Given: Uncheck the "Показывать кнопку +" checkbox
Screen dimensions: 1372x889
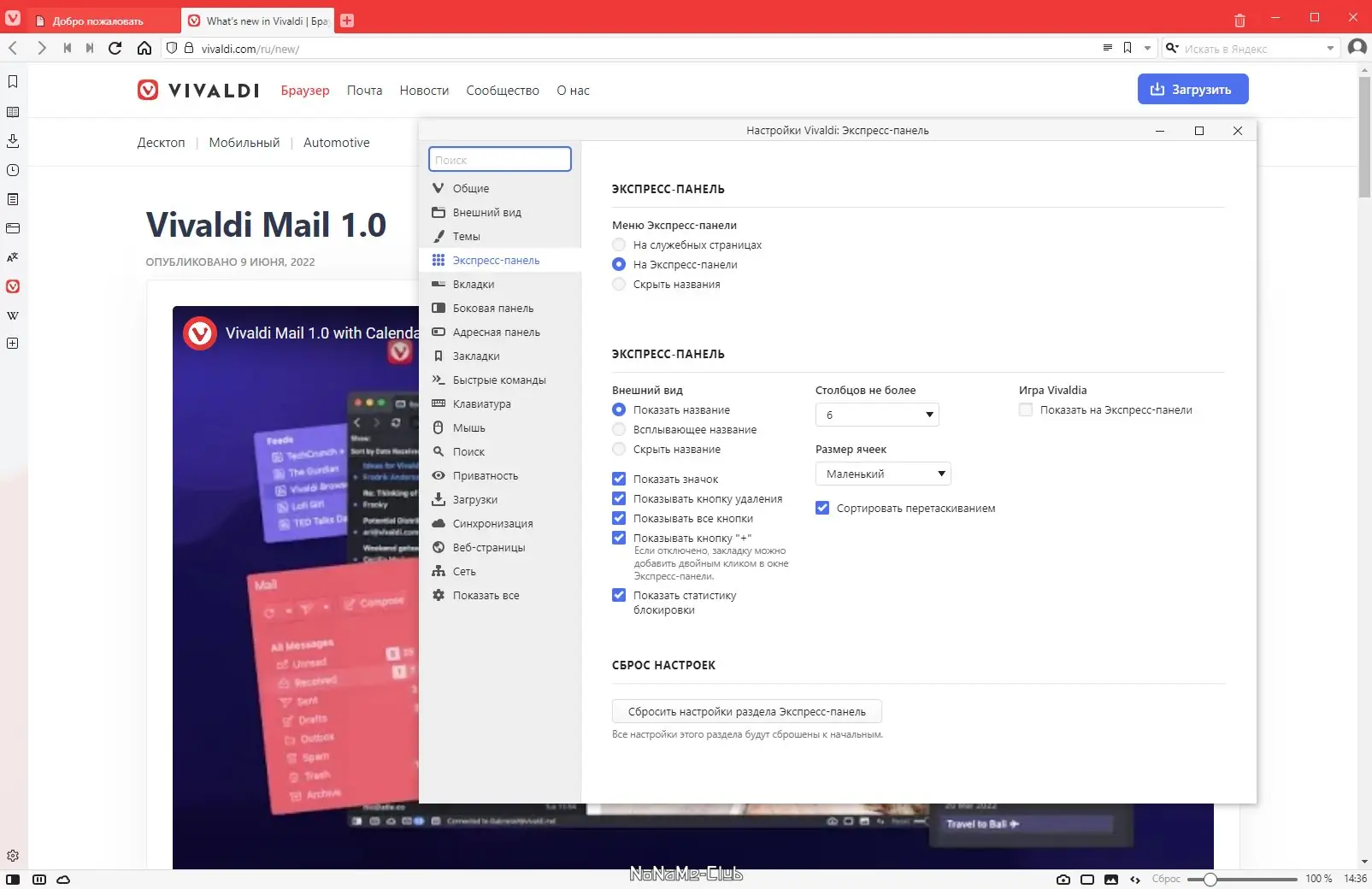Looking at the screenshot, I should tap(619, 539).
